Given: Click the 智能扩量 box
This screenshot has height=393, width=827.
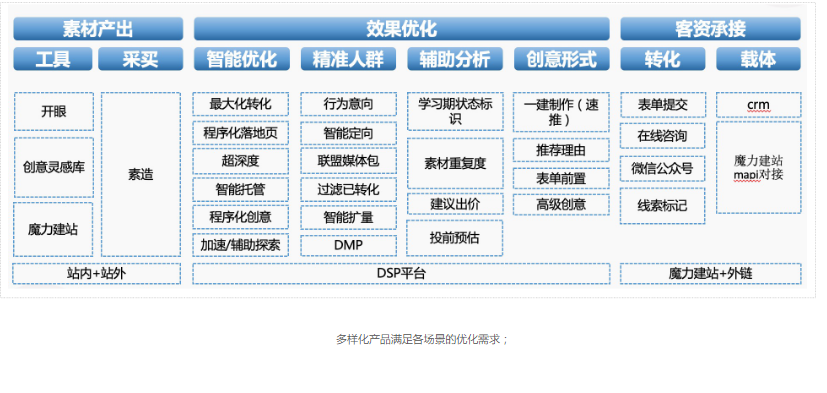Looking at the screenshot, I should [x=349, y=217].
